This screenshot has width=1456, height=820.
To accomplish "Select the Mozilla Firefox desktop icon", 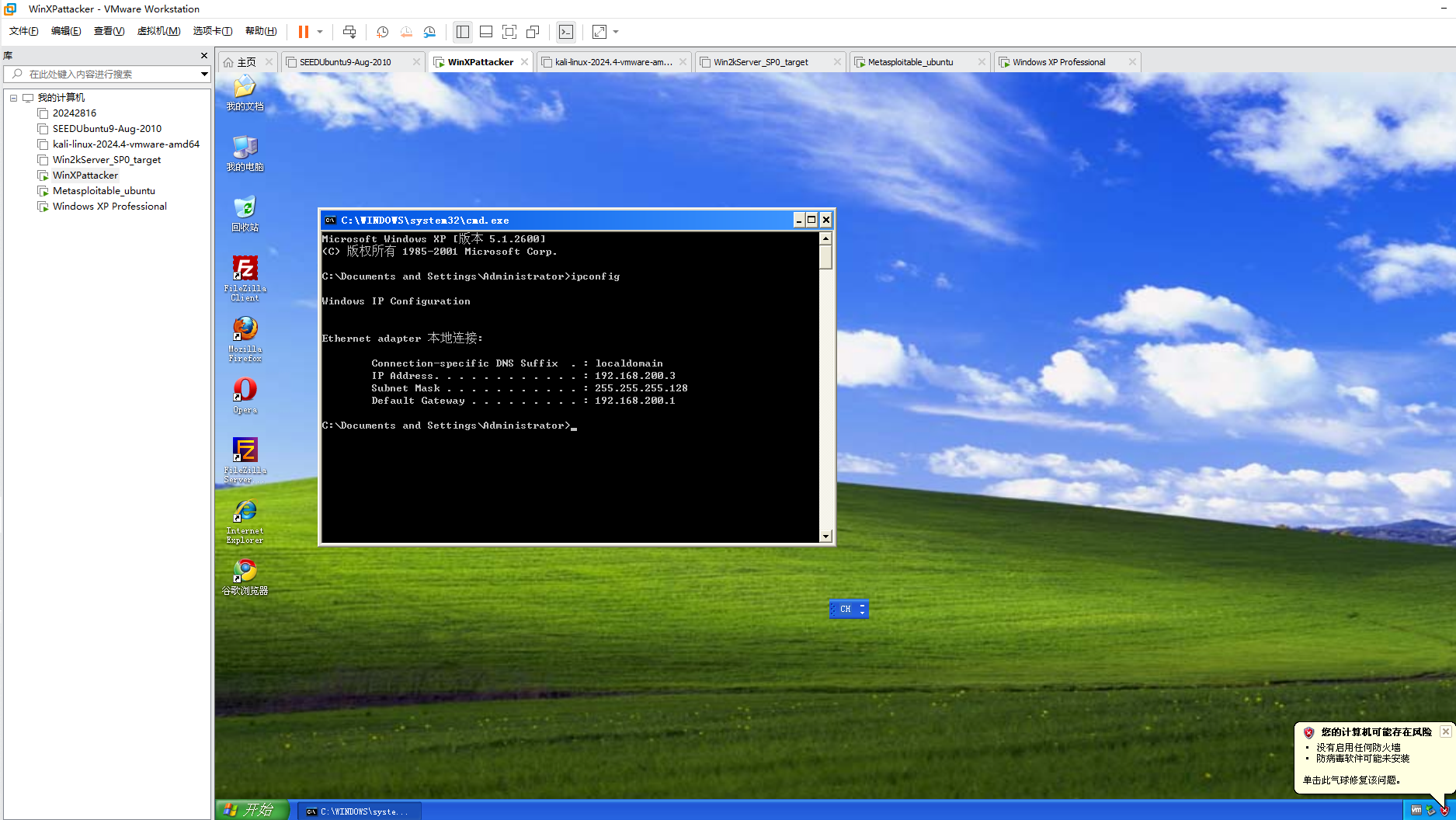I will pyautogui.click(x=245, y=339).
